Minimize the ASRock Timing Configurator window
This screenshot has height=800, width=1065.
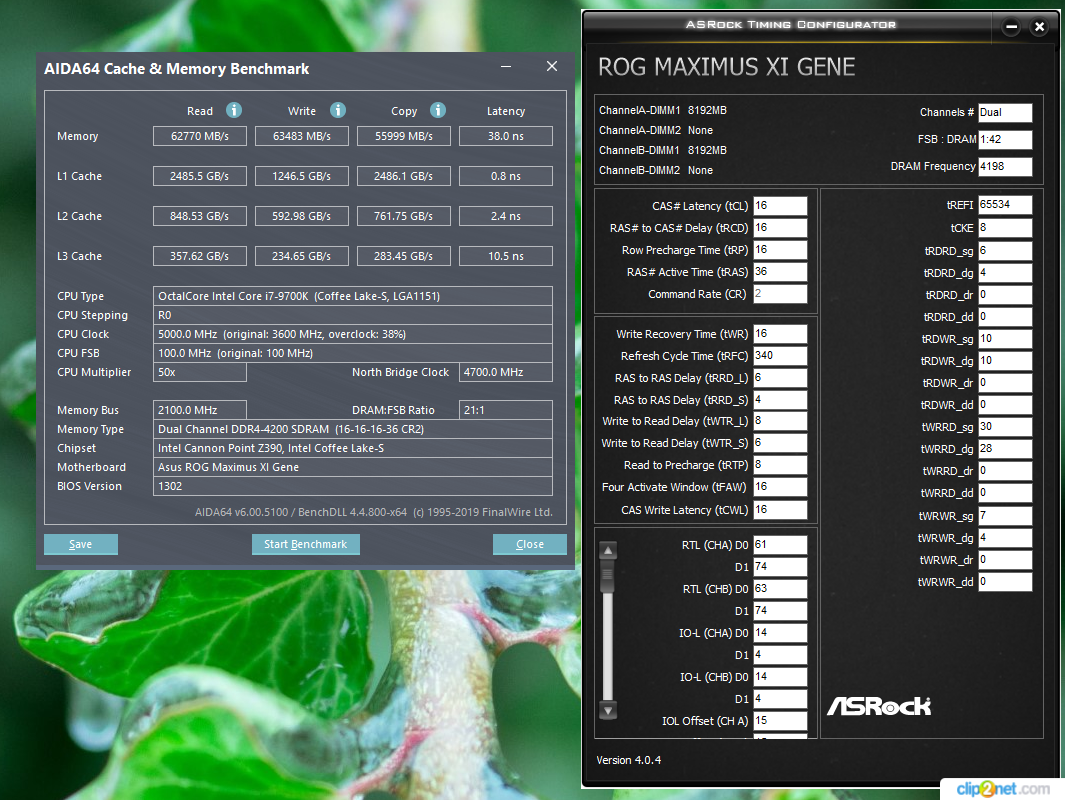[x=1011, y=27]
